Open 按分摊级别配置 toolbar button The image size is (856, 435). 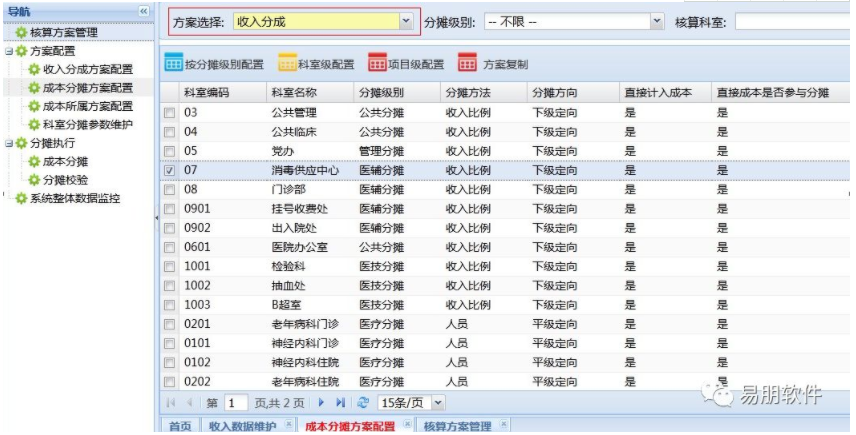coord(214,64)
